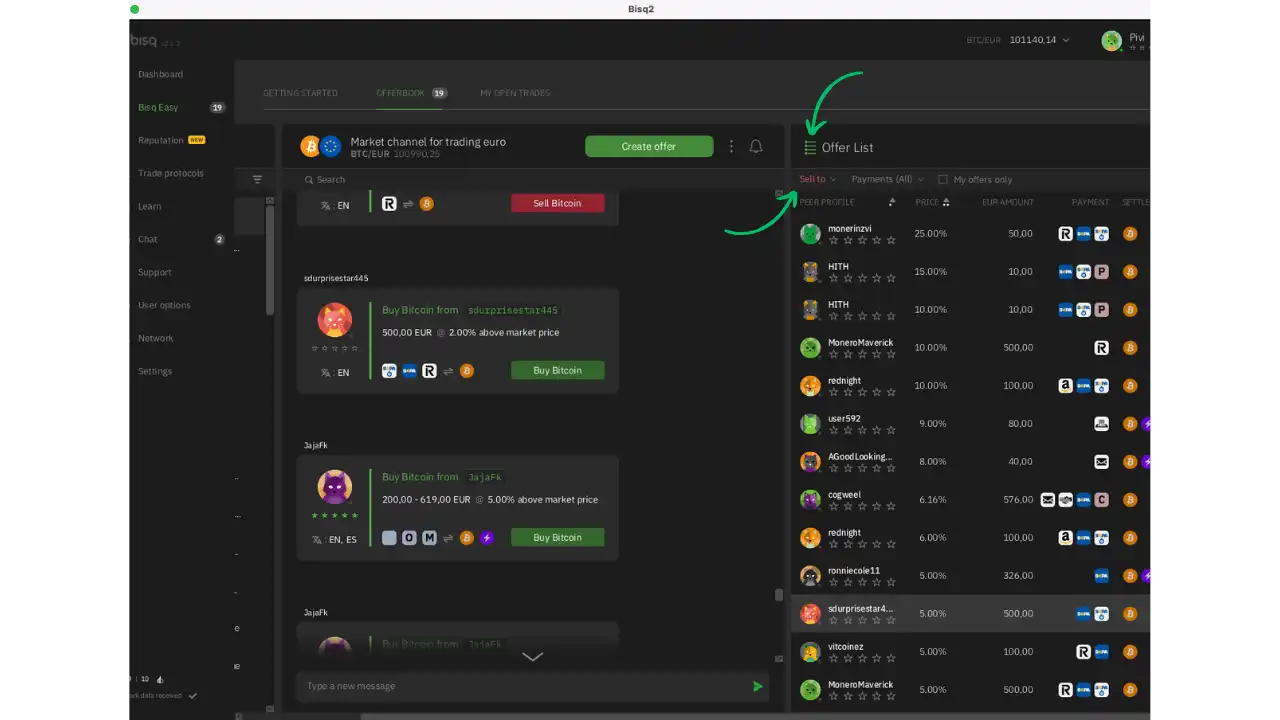Click JajaFk's purple cat avatar

[335, 487]
